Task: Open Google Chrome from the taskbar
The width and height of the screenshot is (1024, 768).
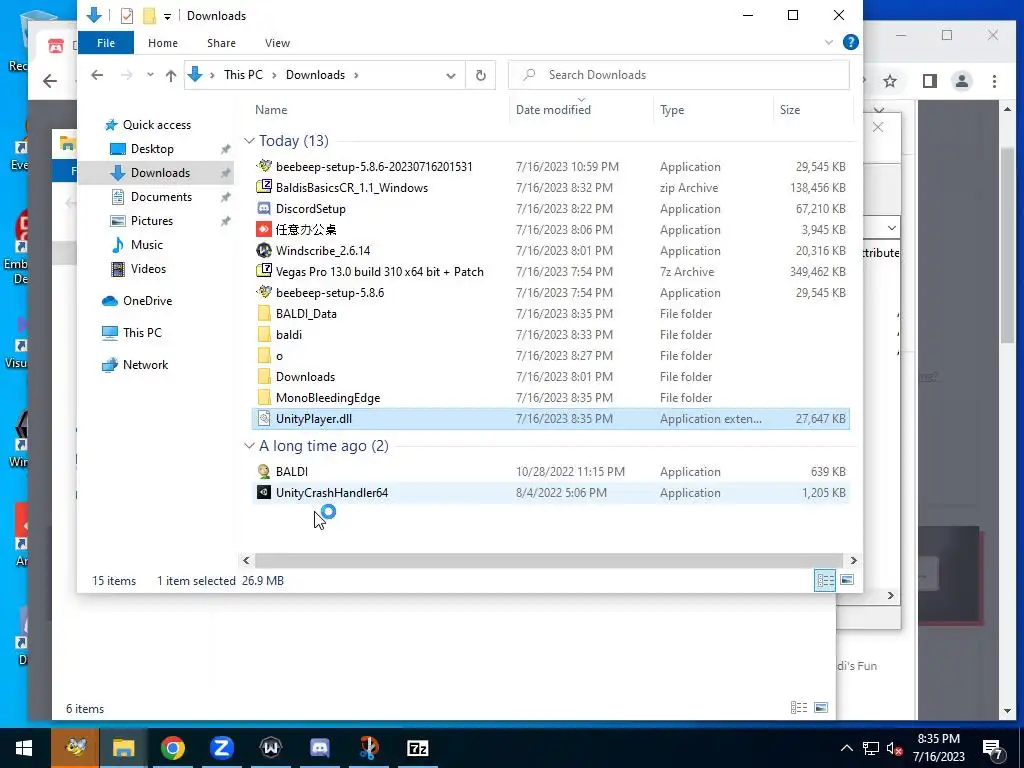Action: [x=172, y=748]
